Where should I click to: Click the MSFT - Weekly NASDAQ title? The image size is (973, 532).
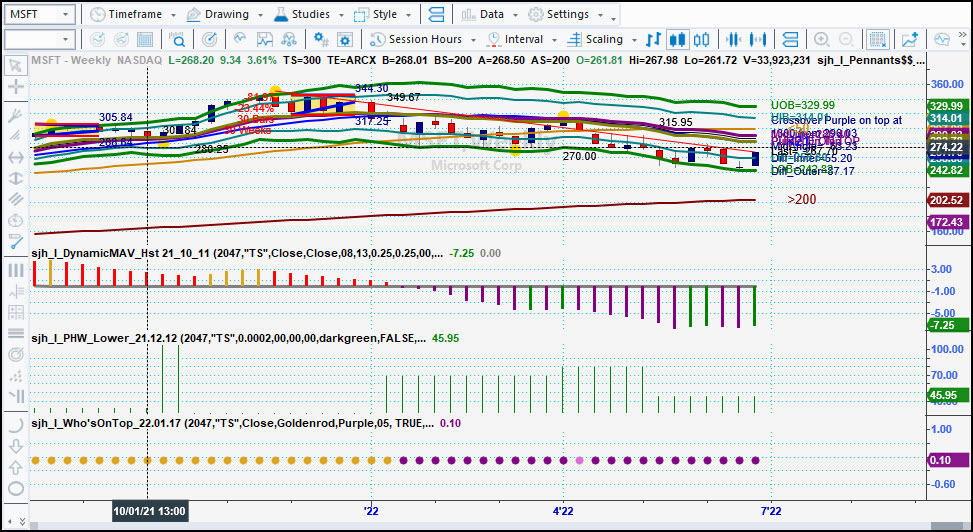click(96, 61)
